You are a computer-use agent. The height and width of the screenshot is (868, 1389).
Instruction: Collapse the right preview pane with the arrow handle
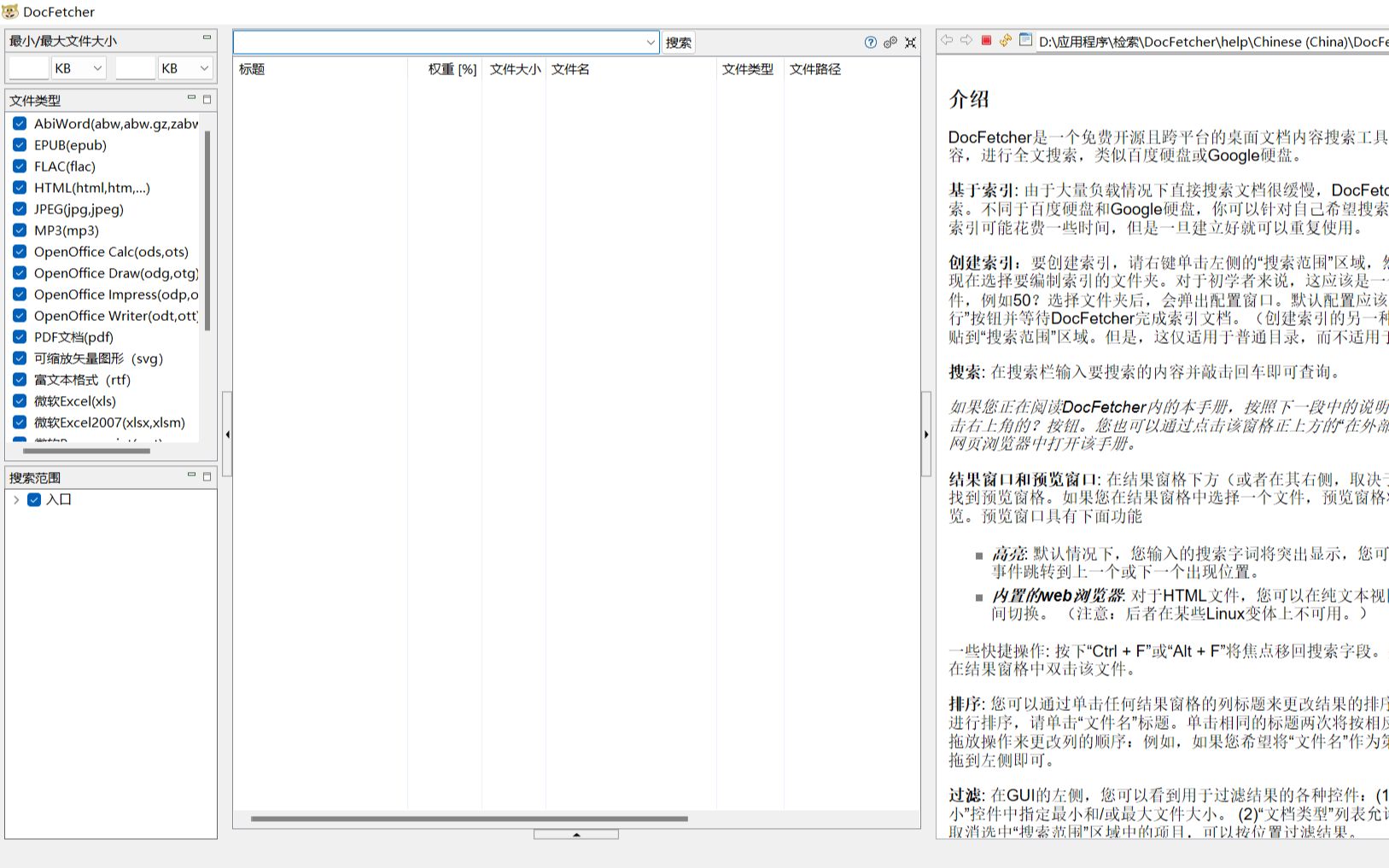point(926,434)
